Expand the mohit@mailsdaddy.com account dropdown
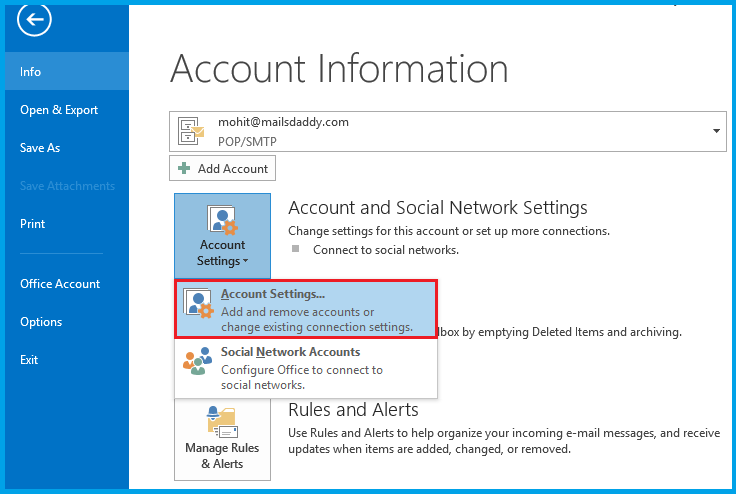 (x=447, y=131)
